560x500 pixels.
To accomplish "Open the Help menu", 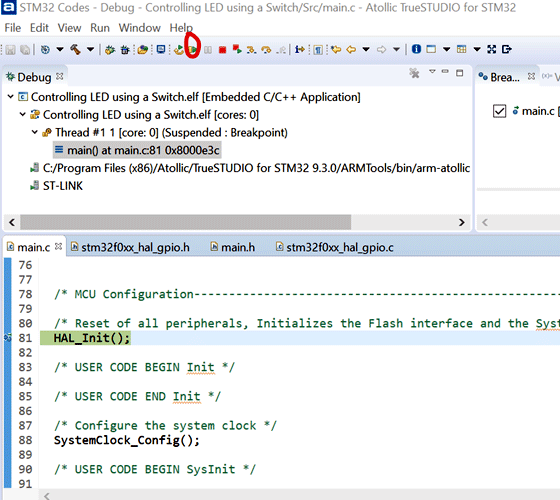I will pyautogui.click(x=181, y=28).
